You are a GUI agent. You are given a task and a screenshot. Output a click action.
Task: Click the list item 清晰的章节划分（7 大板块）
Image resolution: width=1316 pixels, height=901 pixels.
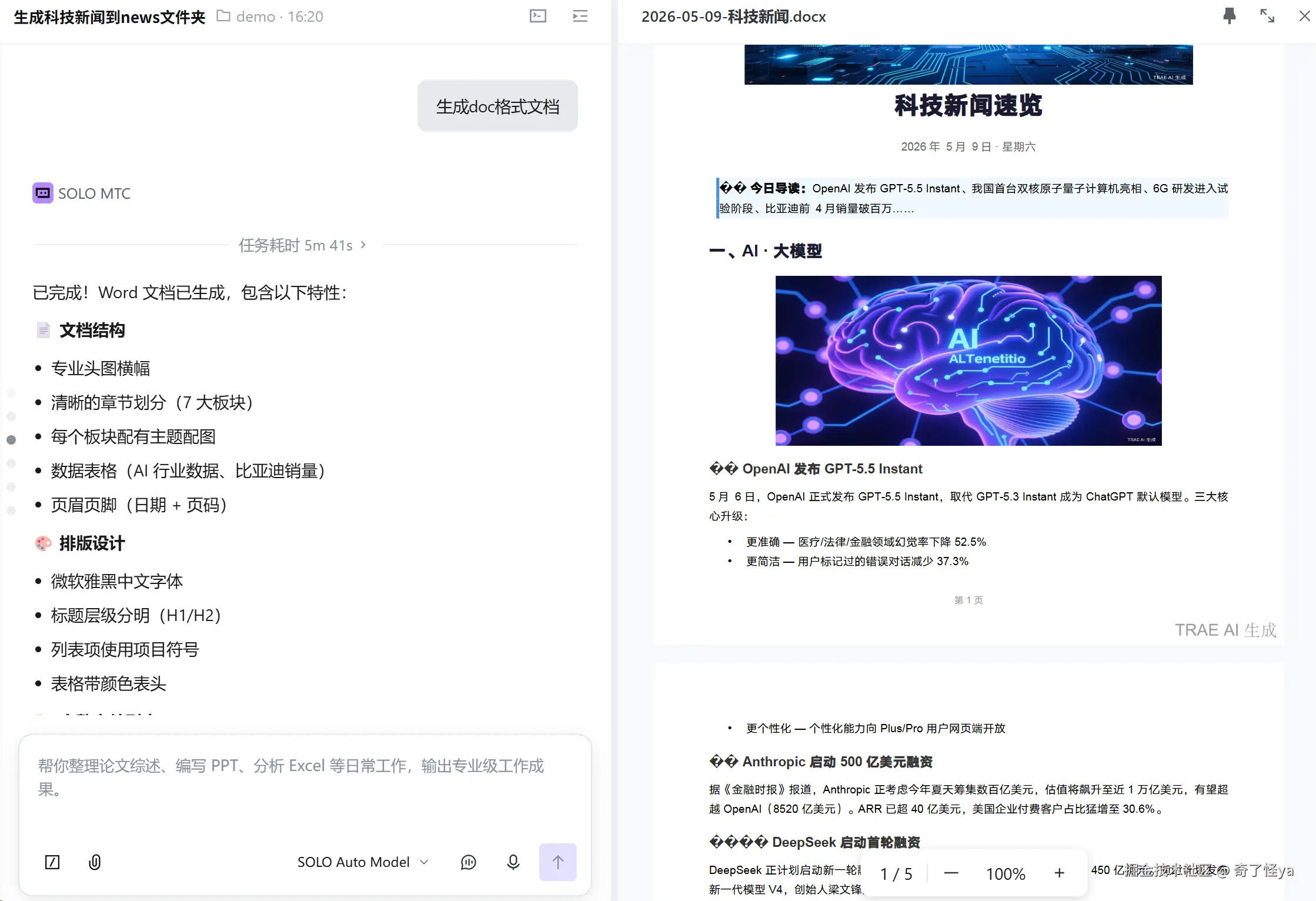pos(152,402)
